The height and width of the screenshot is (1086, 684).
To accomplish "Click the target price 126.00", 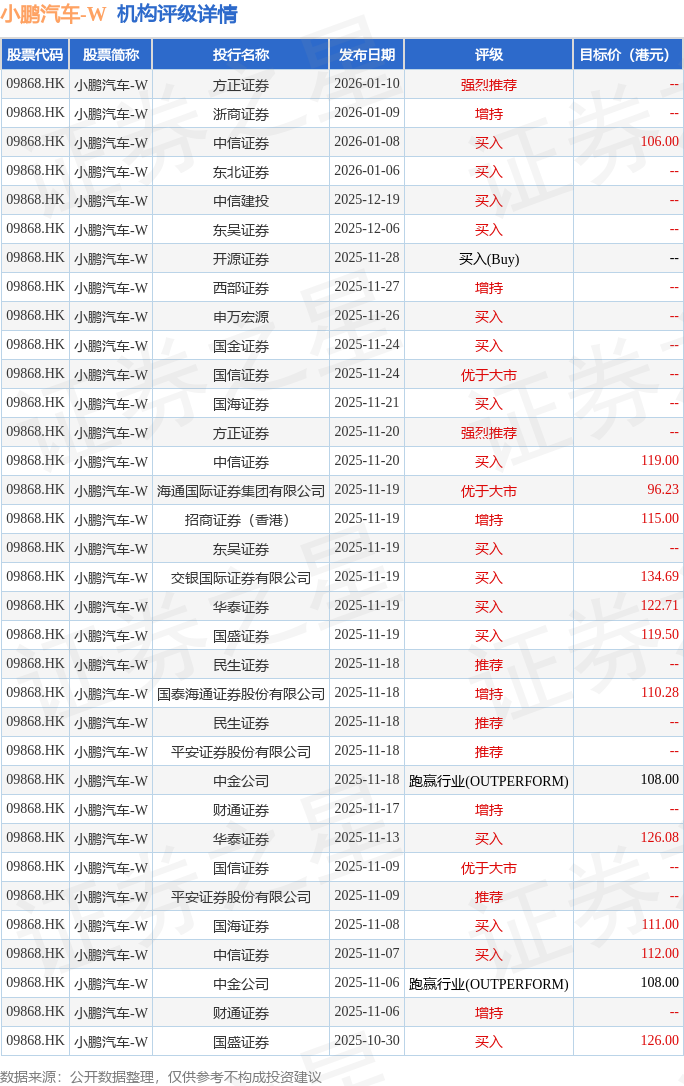I will pos(659,1040).
